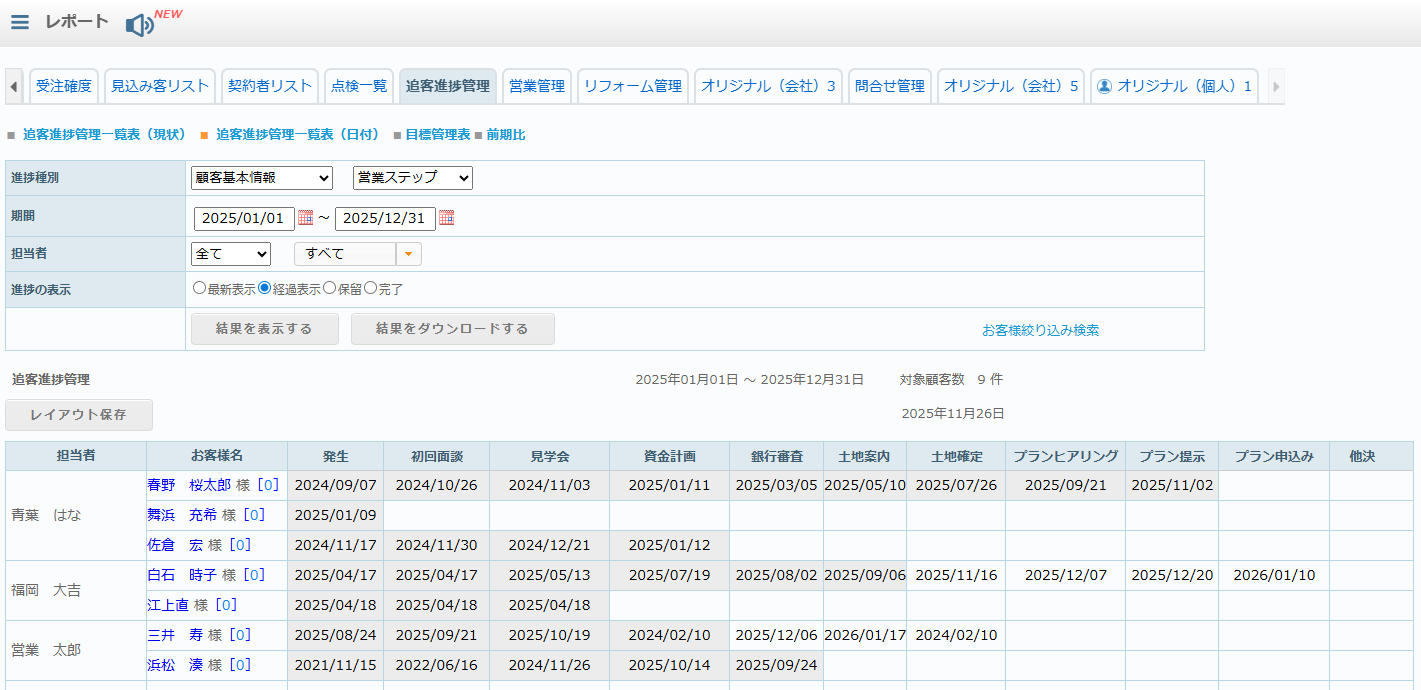Click the 結果を表示する button

(264, 329)
